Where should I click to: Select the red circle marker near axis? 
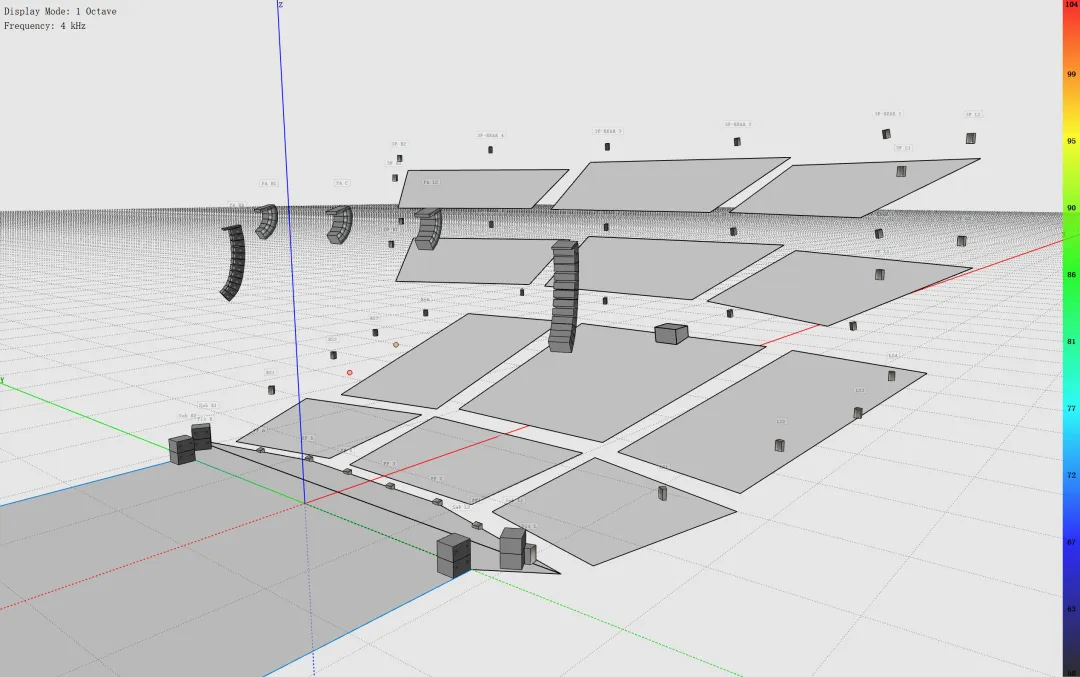[349, 373]
